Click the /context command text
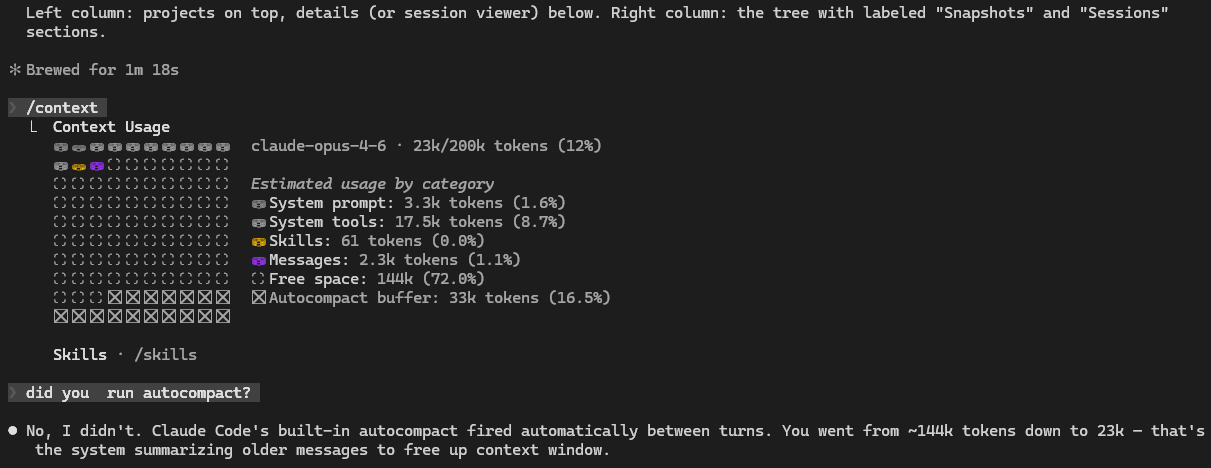 click(62, 108)
